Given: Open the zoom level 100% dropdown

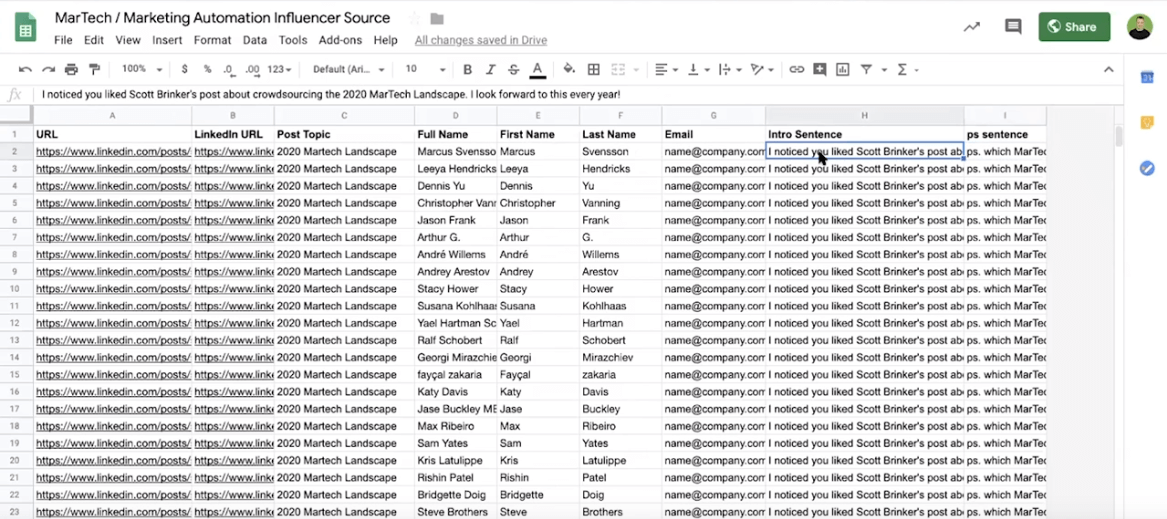Looking at the screenshot, I should (x=141, y=70).
